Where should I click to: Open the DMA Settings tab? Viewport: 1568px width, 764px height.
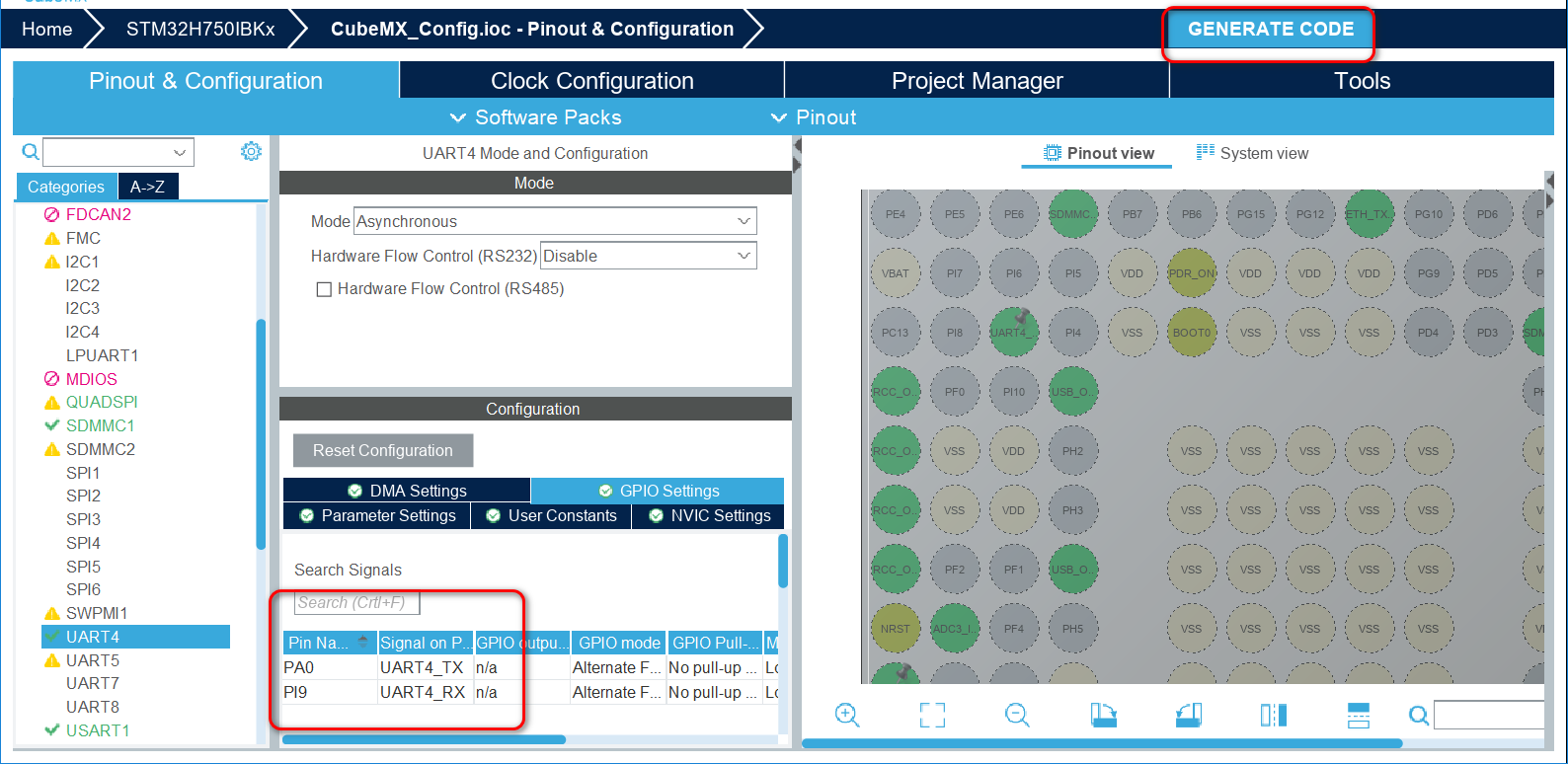pyautogui.click(x=407, y=491)
